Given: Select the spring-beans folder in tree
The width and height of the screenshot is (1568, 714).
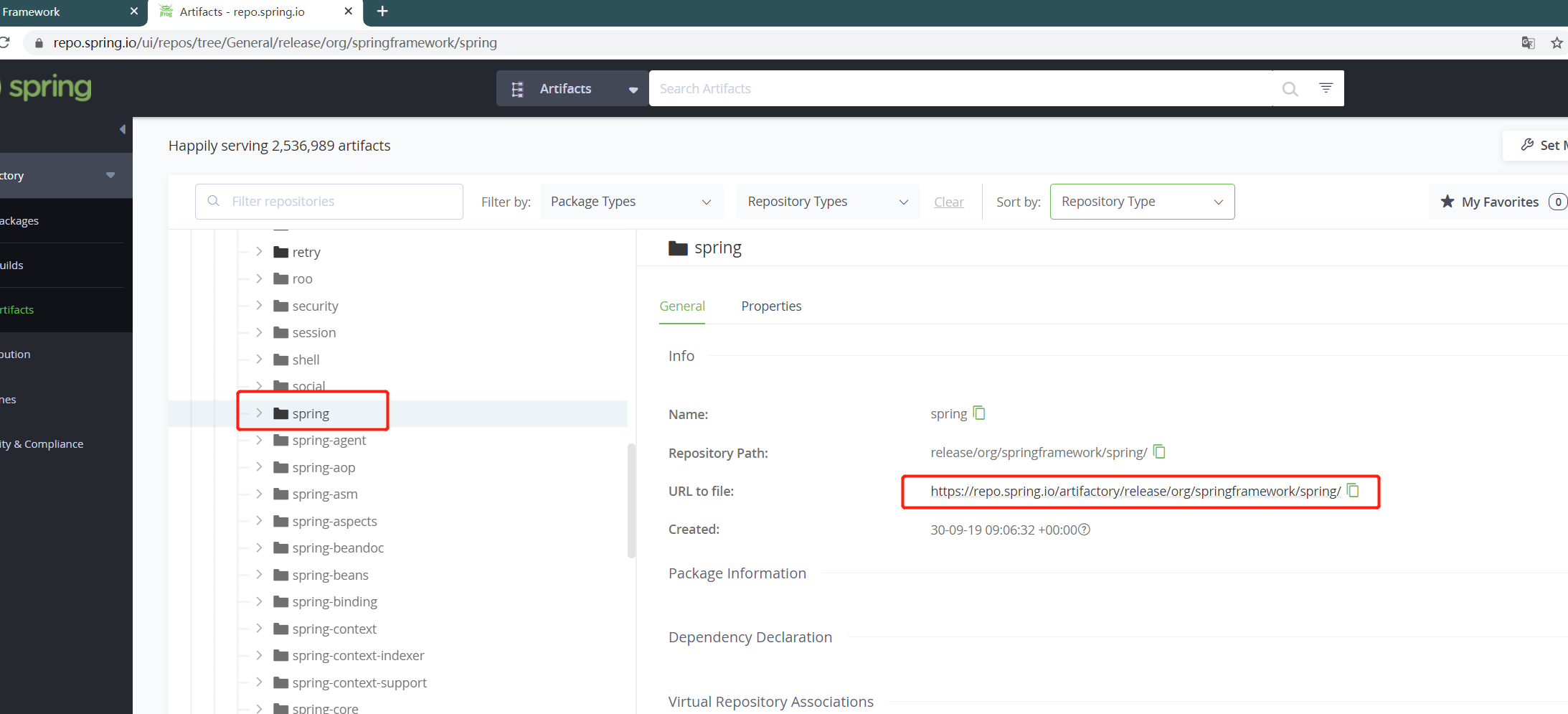Looking at the screenshot, I should (x=330, y=576).
